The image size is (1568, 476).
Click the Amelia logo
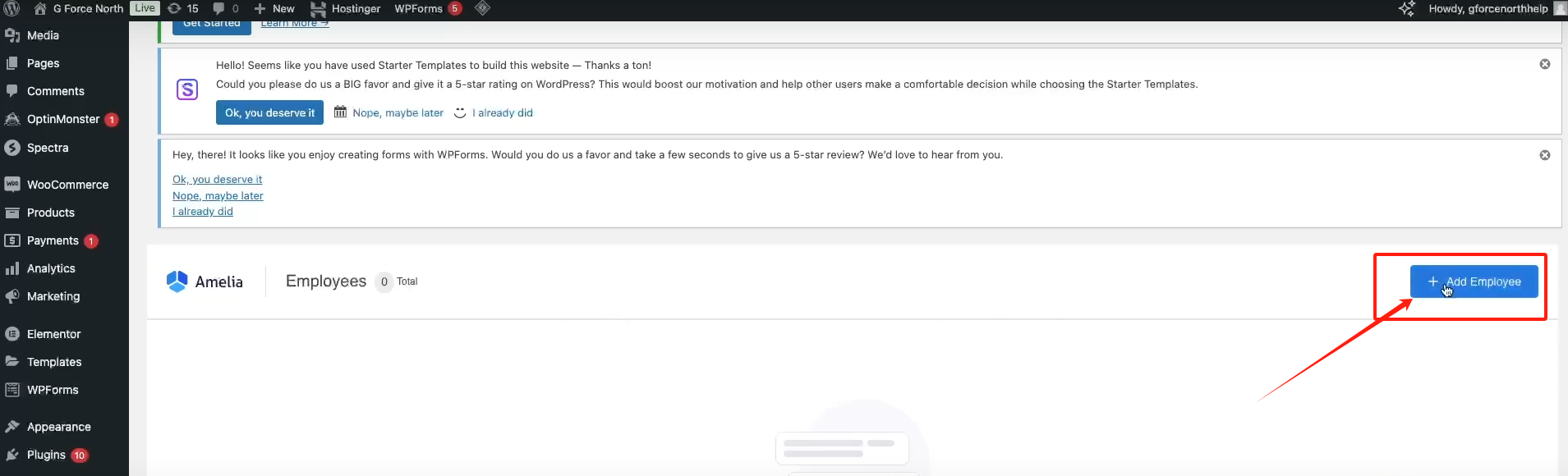click(205, 281)
